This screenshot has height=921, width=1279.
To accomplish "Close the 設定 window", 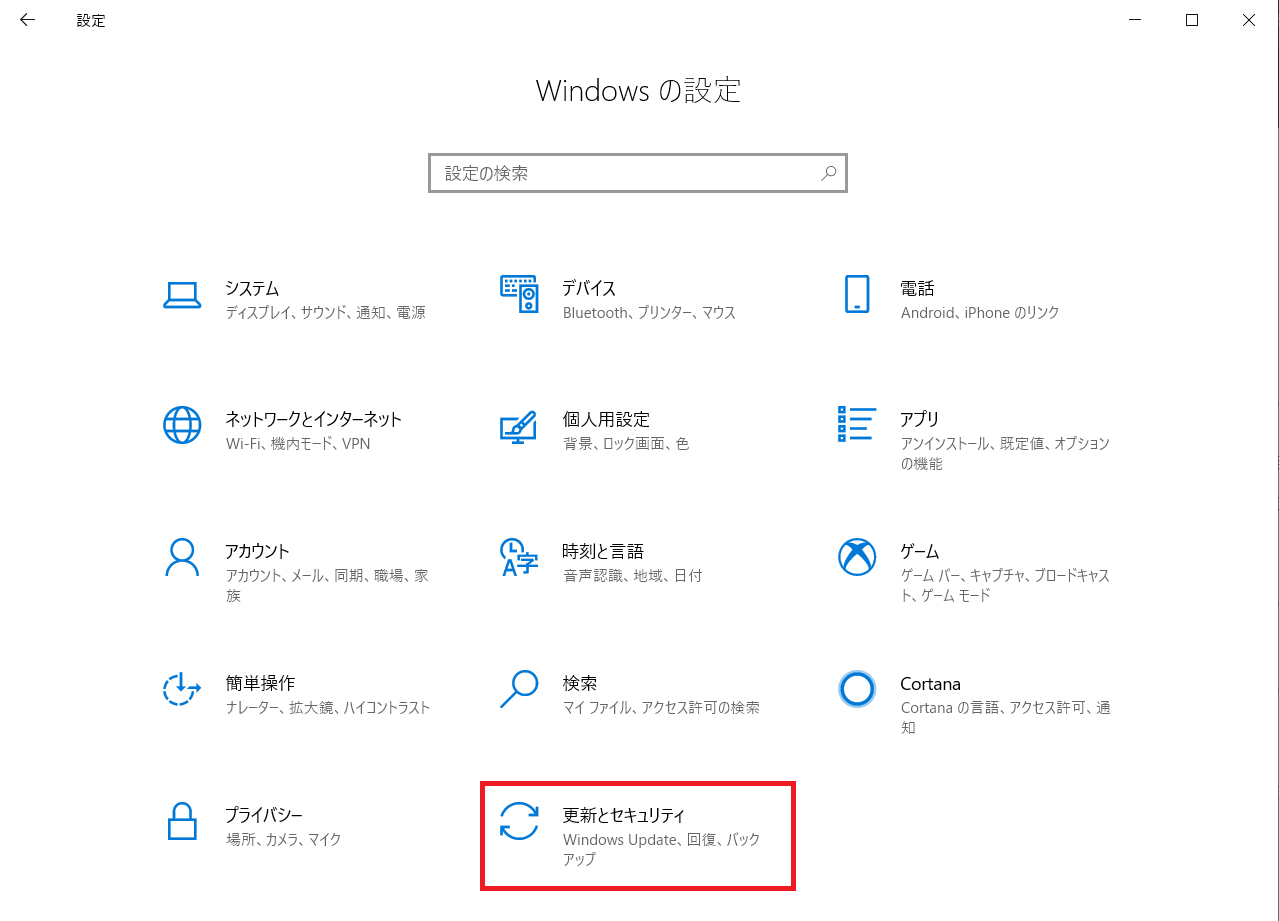I will tap(1249, 20).
